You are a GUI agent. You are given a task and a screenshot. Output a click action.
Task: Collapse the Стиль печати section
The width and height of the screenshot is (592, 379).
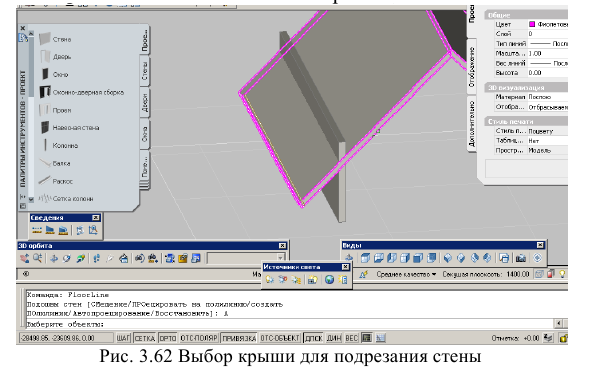pos(526,122)
